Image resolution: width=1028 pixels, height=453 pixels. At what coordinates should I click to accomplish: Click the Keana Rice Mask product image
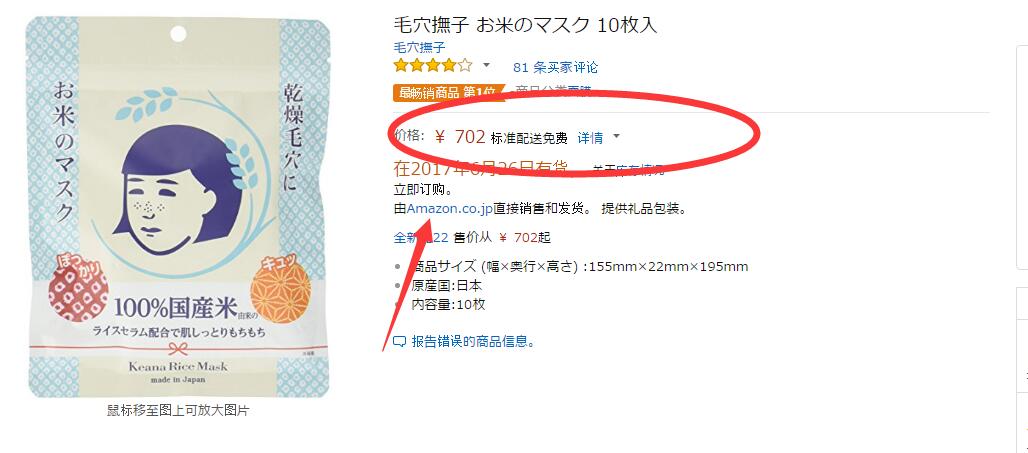(178, 207)
